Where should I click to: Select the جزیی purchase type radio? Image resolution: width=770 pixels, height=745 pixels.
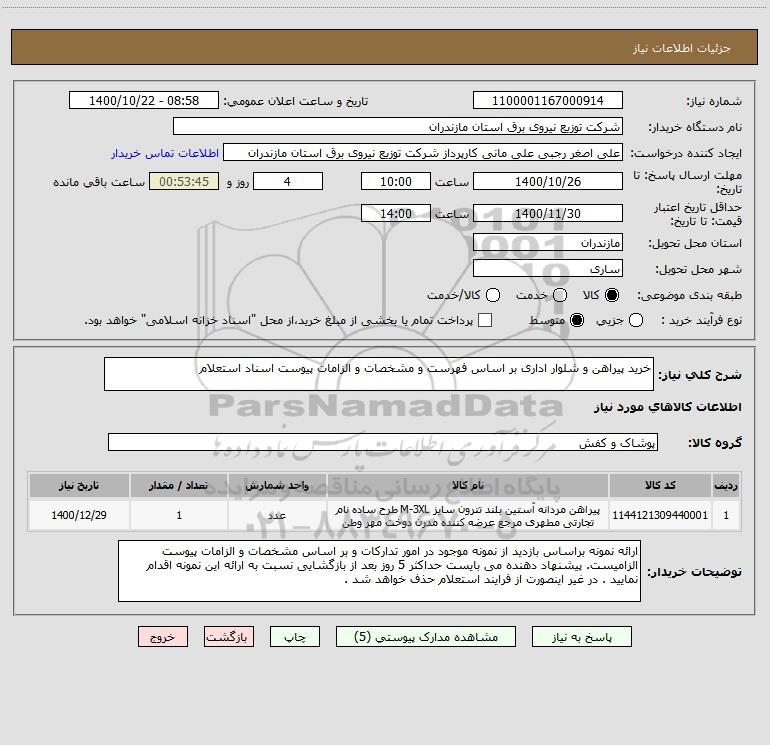pyautogui.click(x=636, y=321)
